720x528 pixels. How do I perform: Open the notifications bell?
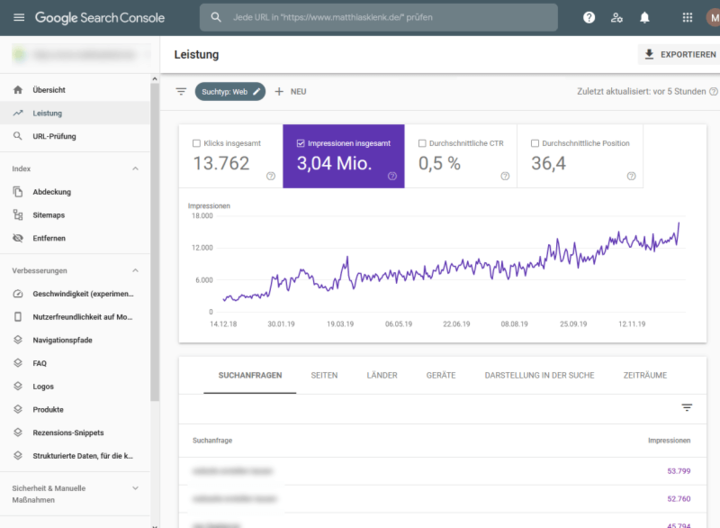coord(645,17)
